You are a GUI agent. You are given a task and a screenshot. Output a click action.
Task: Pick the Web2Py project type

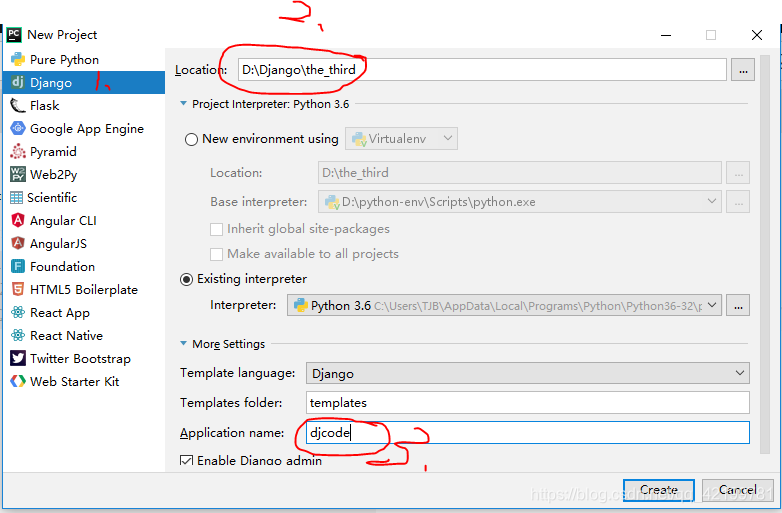pyautogui.click(x=84, y=174)
